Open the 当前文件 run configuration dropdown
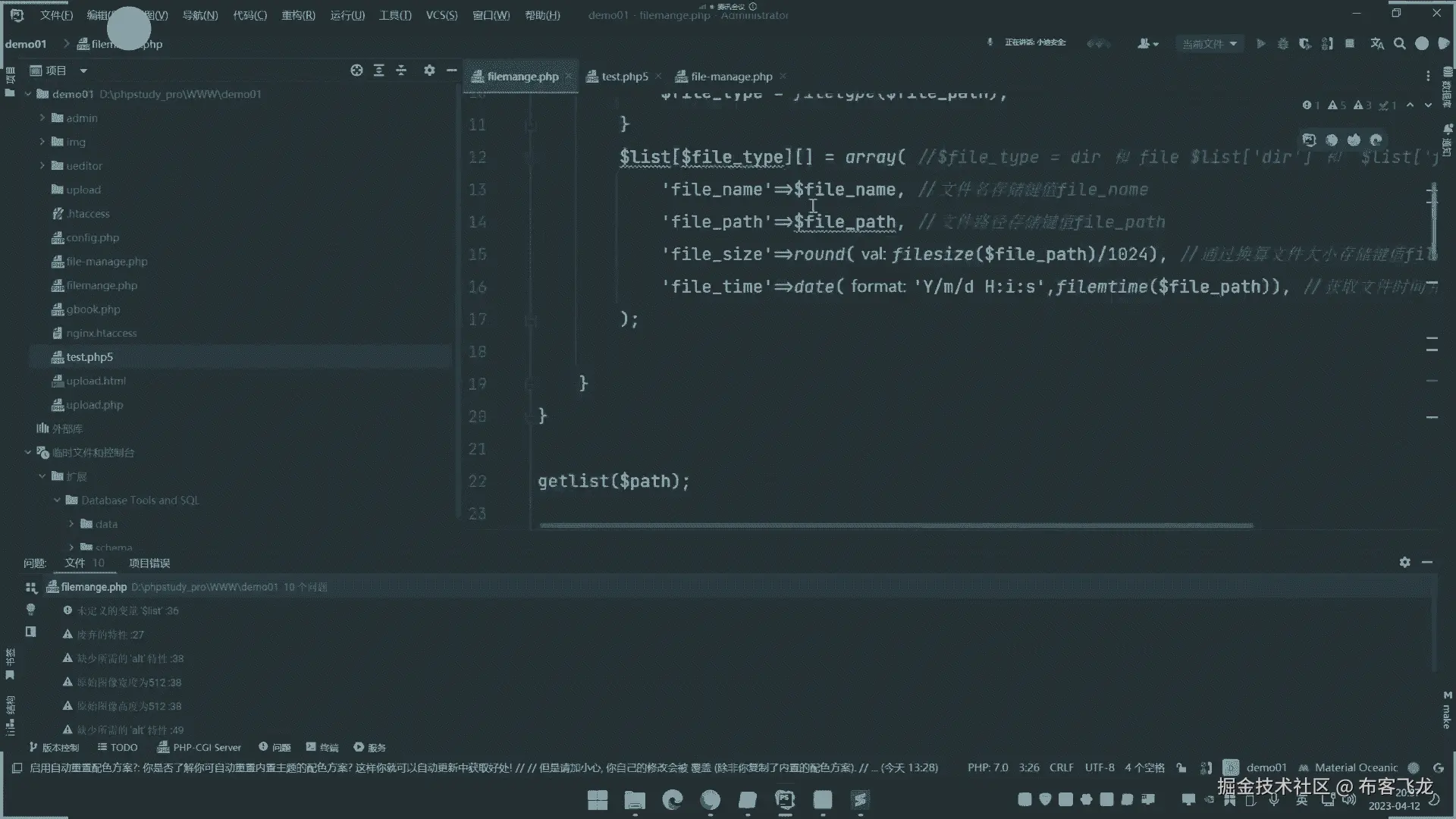The width and height of the screenshot is (1456, 819). point(1210,44)
